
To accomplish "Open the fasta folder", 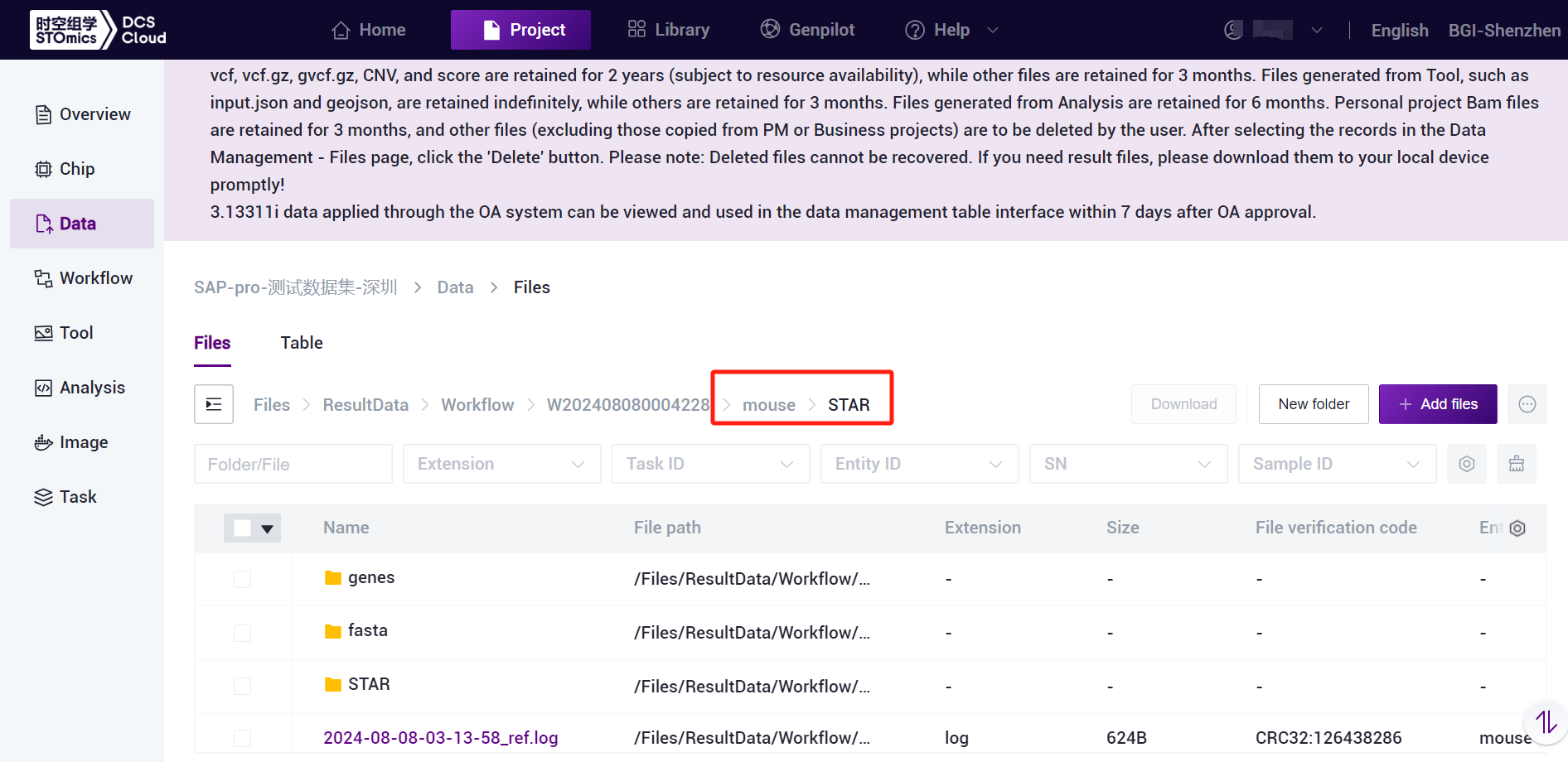I will point(367,630).
